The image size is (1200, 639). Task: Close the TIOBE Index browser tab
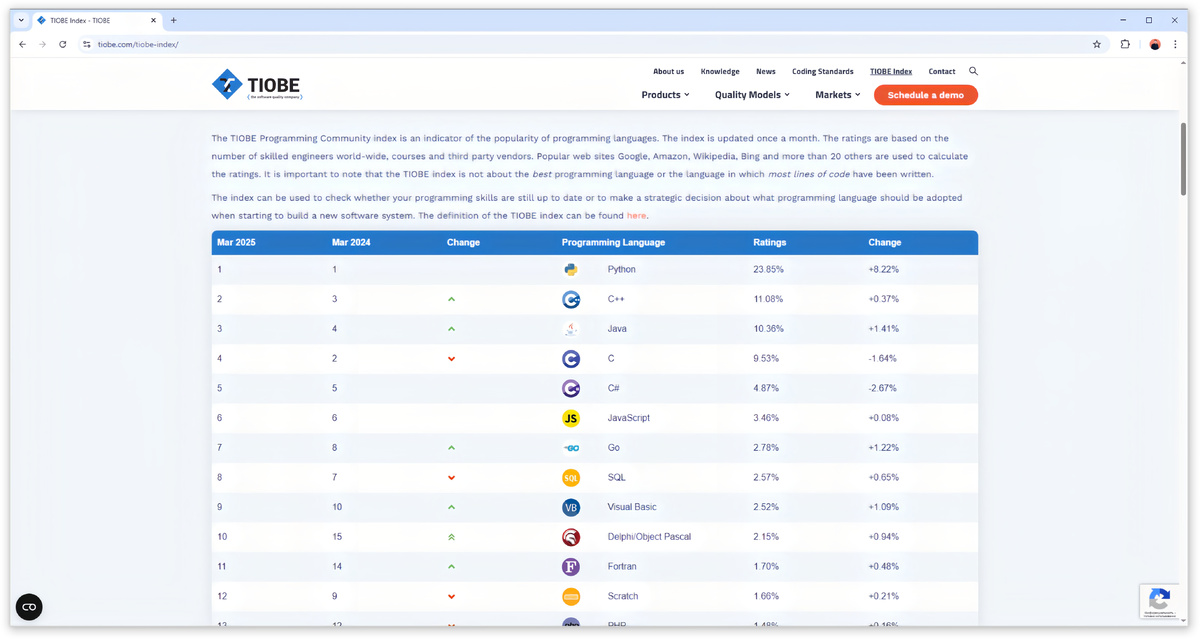click(x=152, y=20)
